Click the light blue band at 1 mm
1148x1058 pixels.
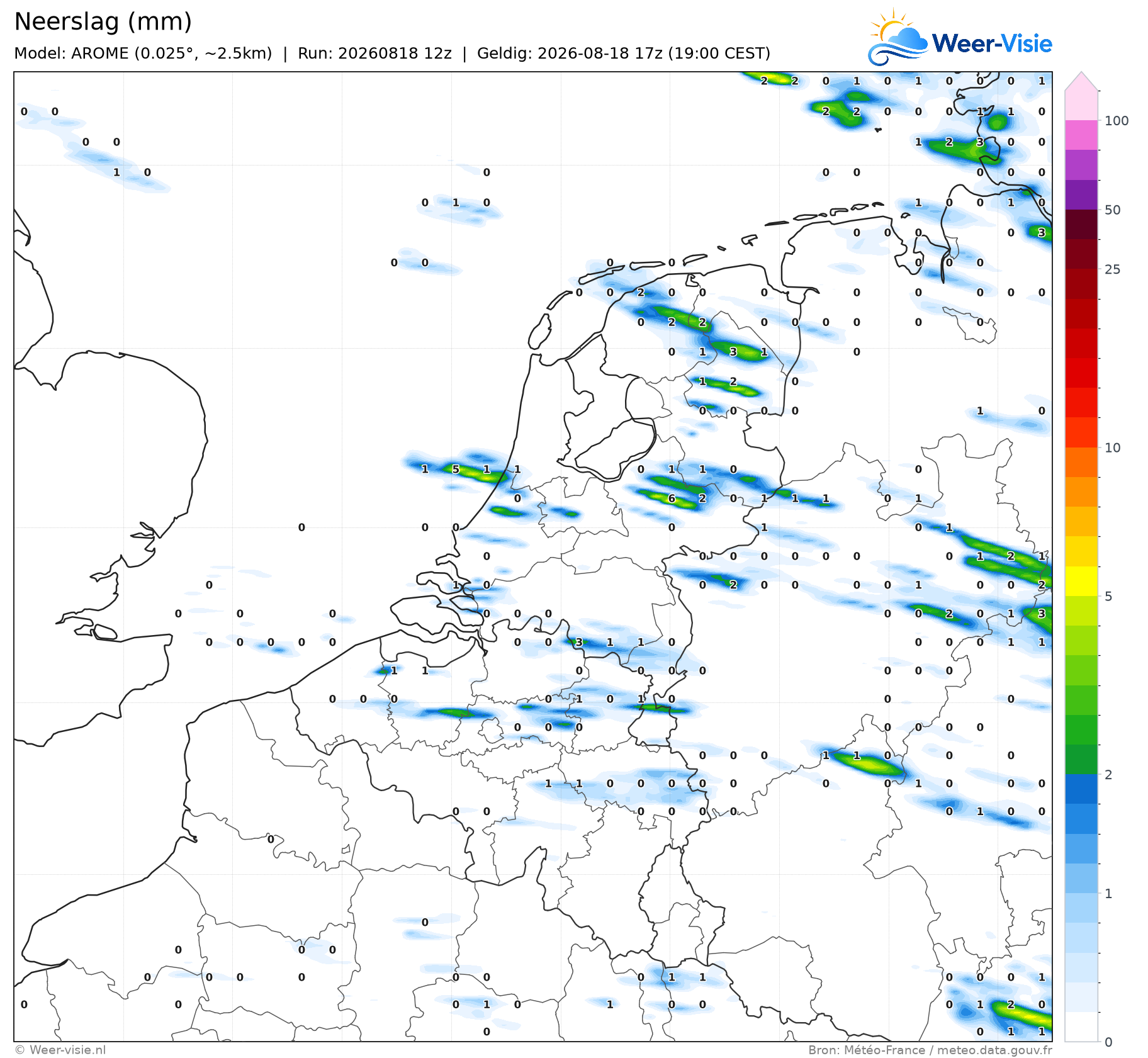1081,908
